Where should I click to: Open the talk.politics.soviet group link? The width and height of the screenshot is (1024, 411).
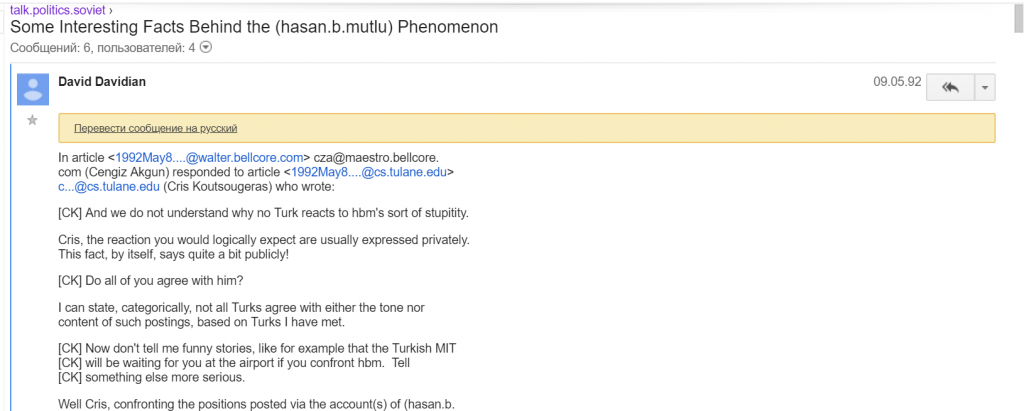[x=57, y=10]
